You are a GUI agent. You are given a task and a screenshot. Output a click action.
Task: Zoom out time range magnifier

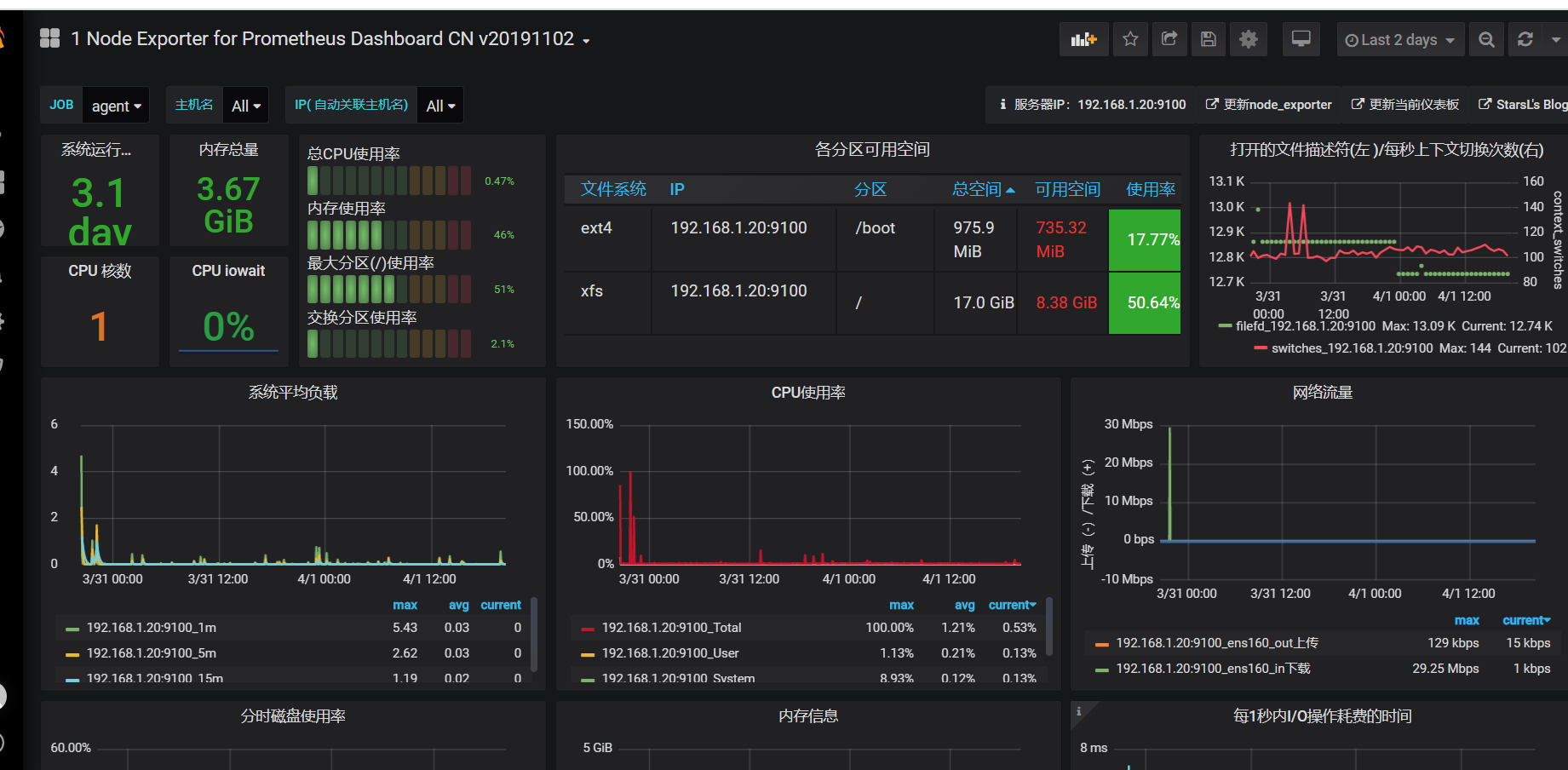point(1486,39)
